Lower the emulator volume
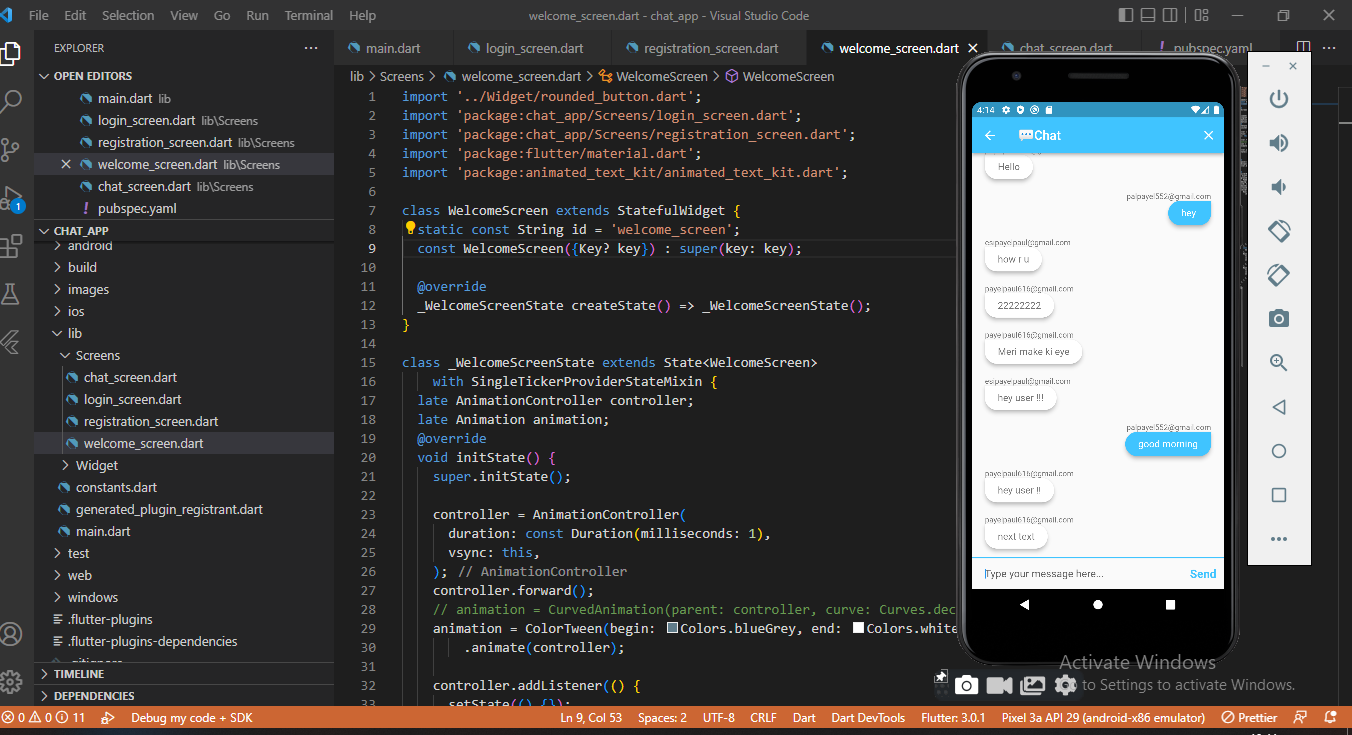Viewport: 1352px width, 735px height. coord(1278,187)
